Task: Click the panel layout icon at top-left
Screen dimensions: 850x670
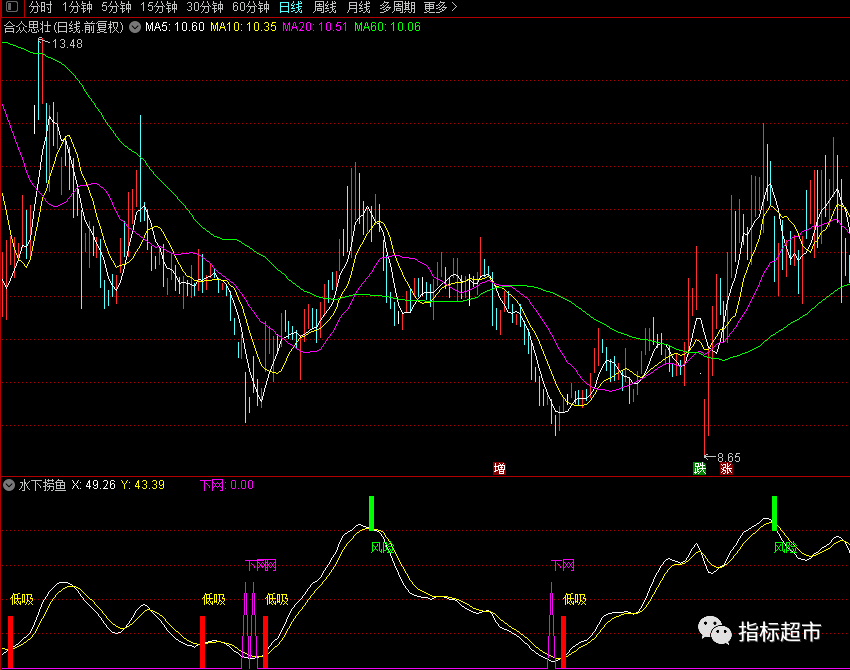Action: point(11,7)
